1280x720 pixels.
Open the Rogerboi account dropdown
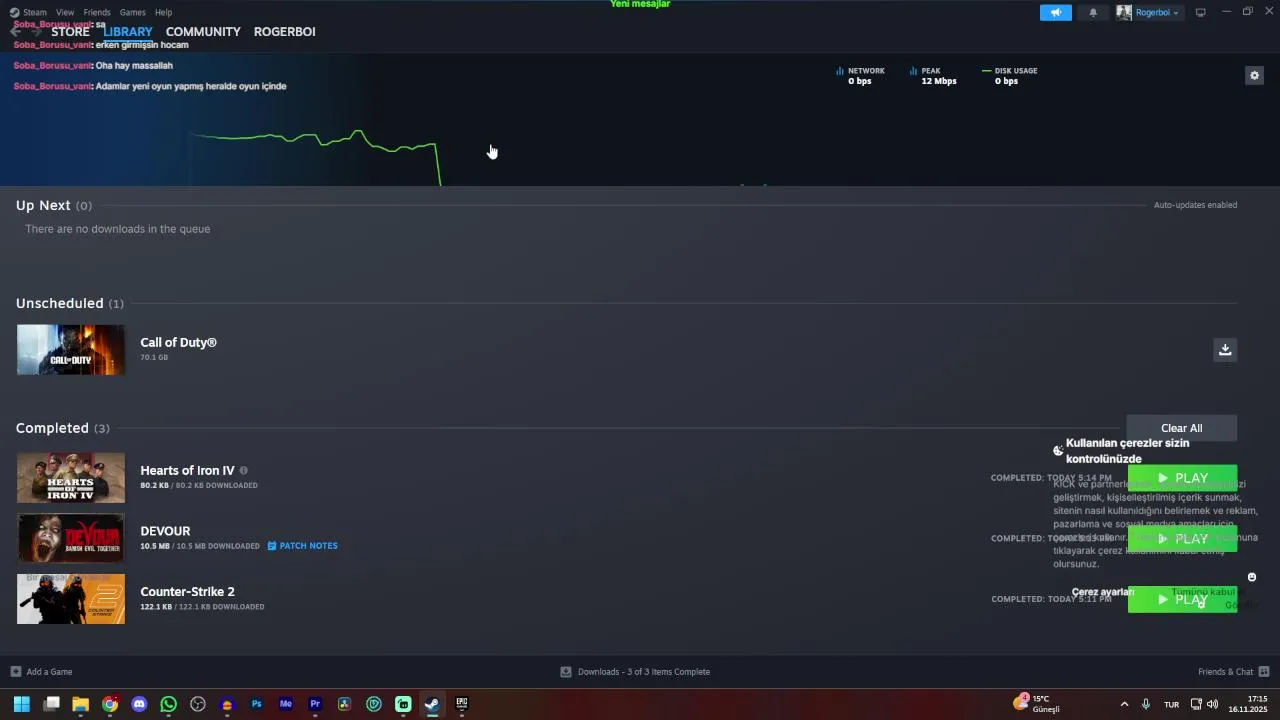click(1157, 12)
